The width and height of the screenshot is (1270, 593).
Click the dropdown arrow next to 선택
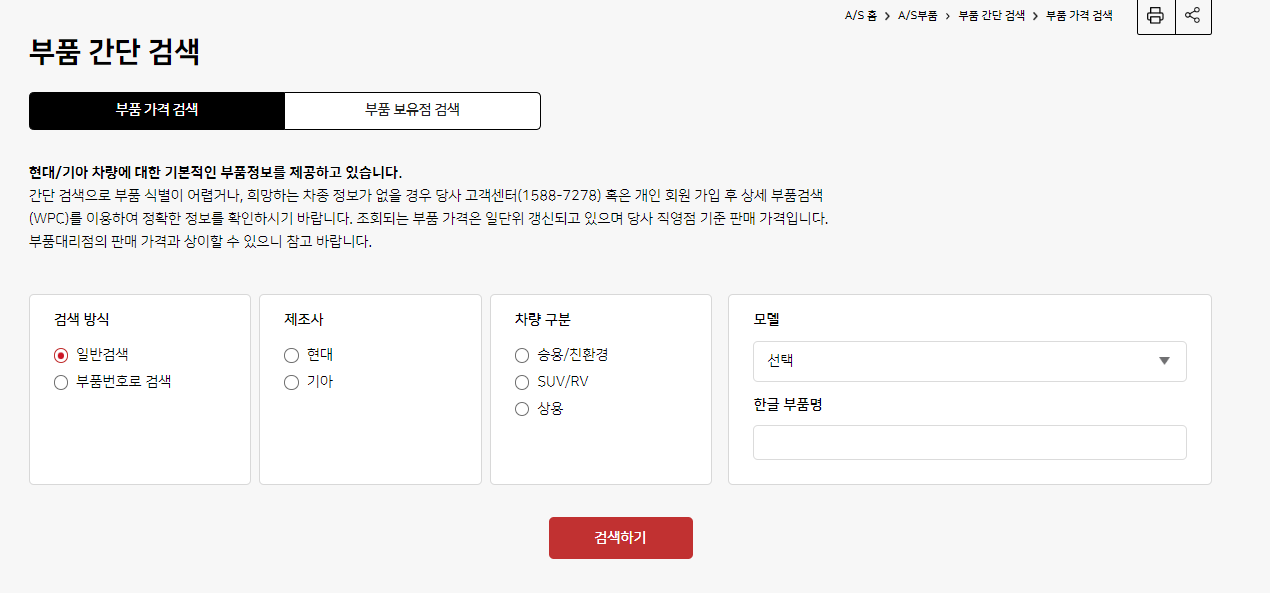tap(1164, 361)
